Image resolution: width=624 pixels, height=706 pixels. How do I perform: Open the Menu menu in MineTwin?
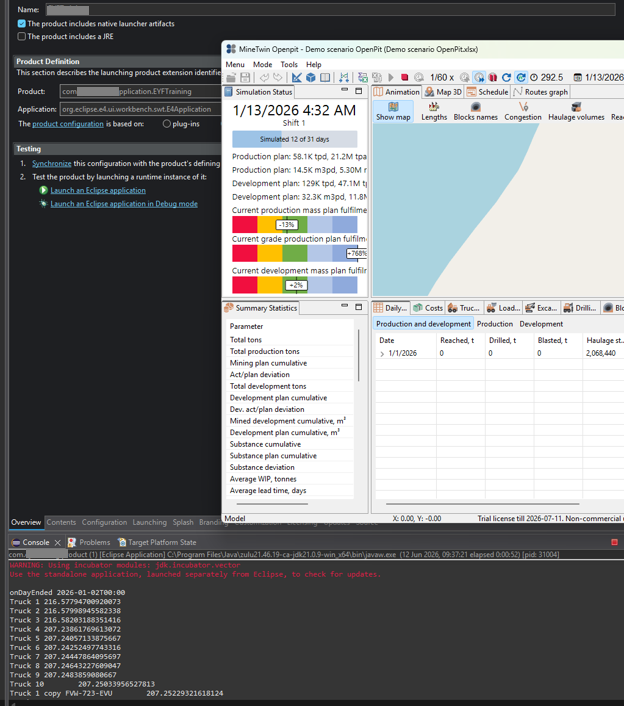click(x=235, y=64)
